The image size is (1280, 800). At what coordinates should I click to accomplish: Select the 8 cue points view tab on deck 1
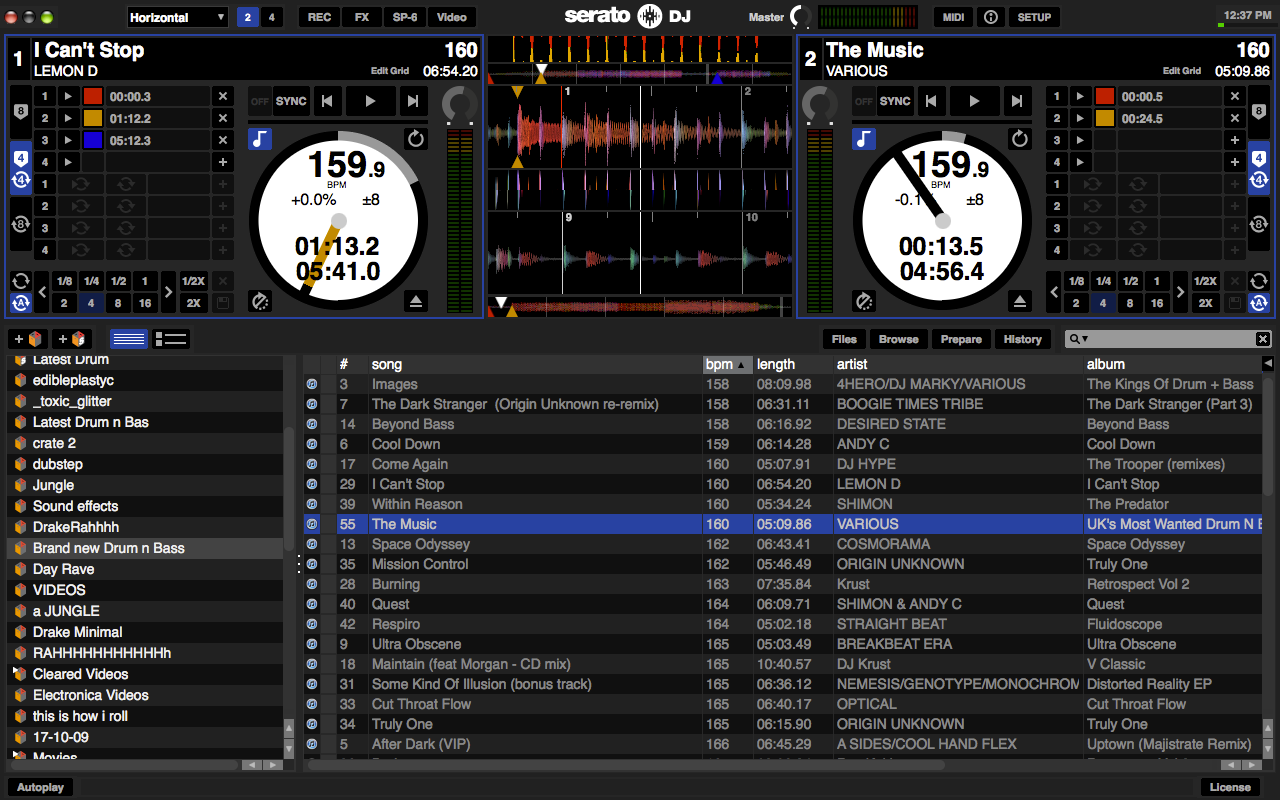pos(21,110)
